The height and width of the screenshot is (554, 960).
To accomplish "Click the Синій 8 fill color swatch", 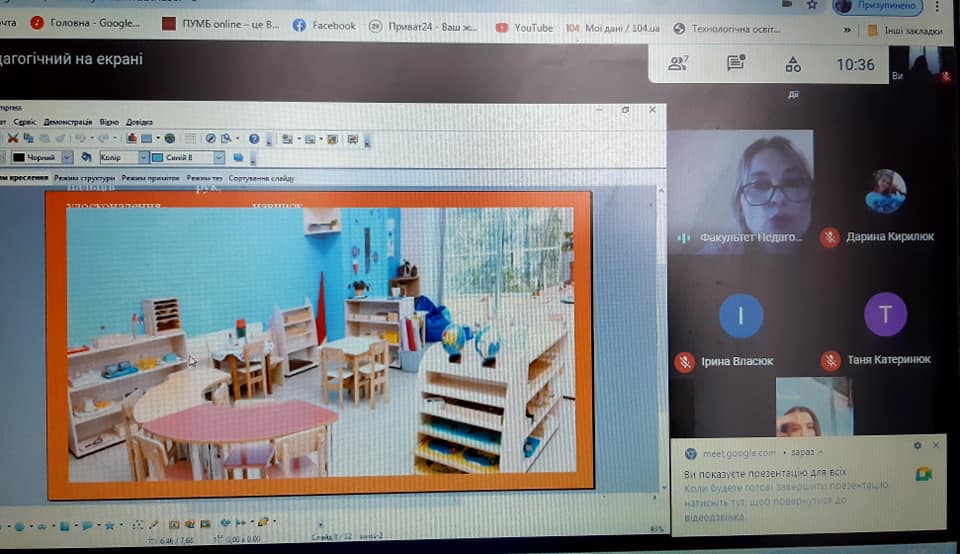I will [157, 157].
